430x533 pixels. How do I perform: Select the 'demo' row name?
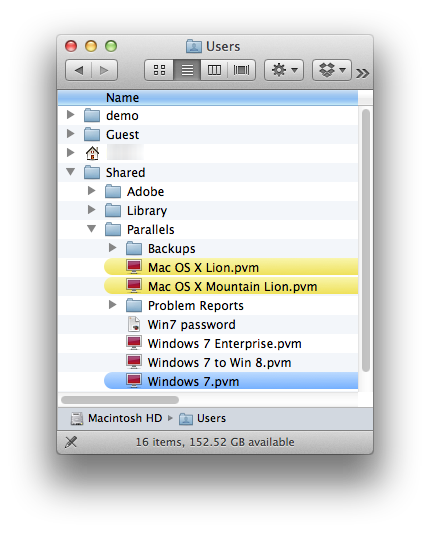[122, 116]
